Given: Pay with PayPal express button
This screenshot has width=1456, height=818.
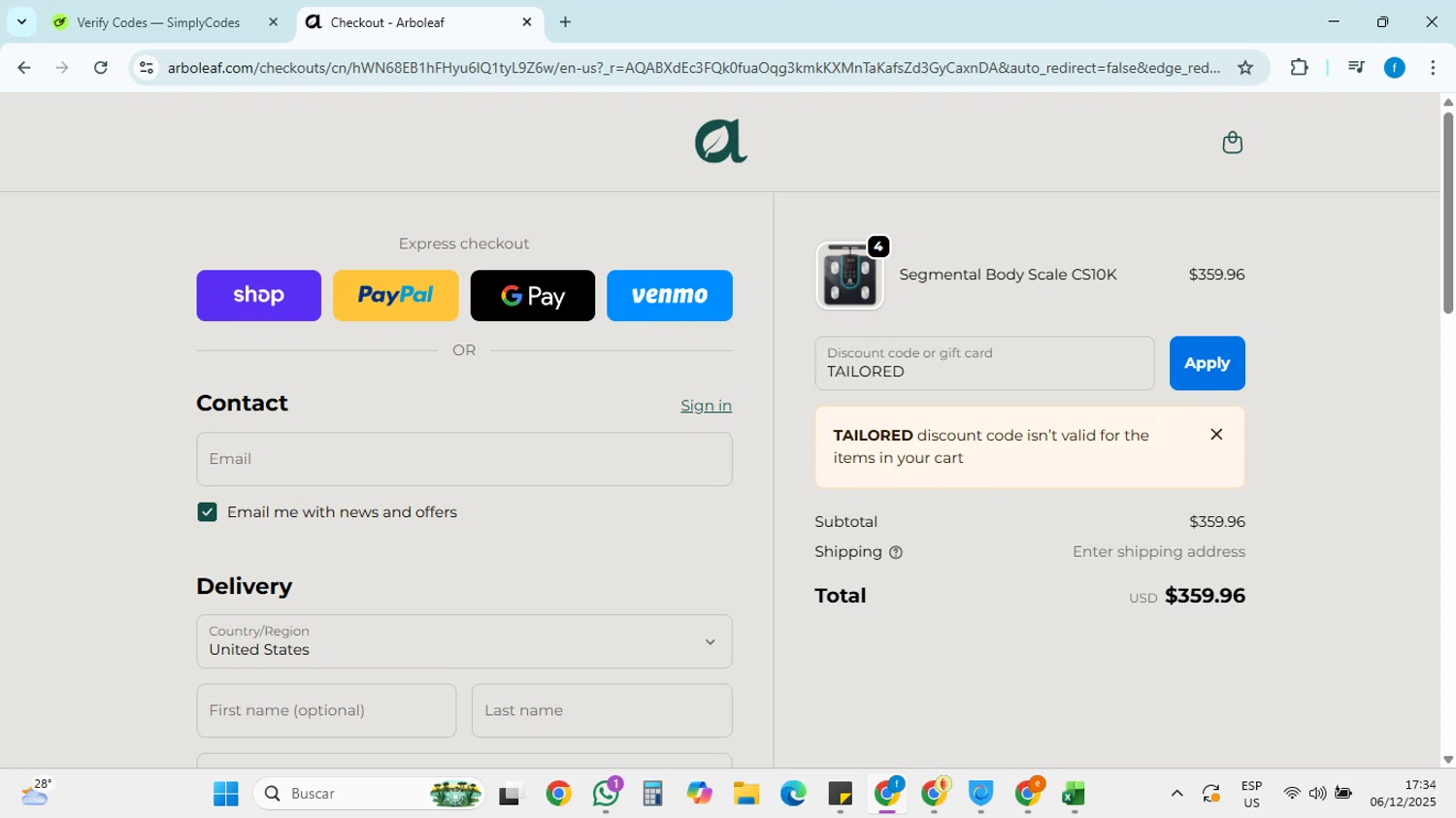Looking at the screenshot, I should 395,295.
